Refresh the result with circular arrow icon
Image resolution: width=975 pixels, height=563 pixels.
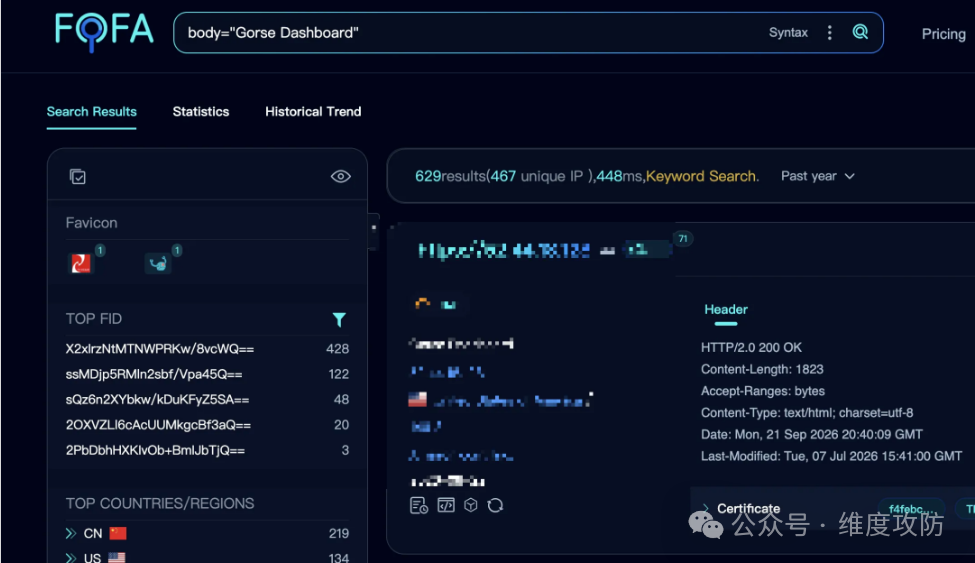(495, 505)
